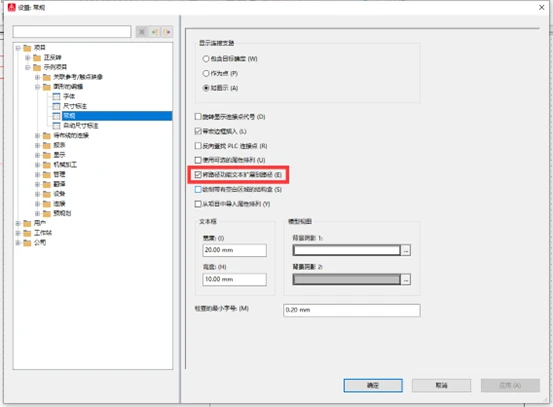Select the 预规划 folder in the tree
The height and width of the screenshot is (407, 553).
pos(62,213)
